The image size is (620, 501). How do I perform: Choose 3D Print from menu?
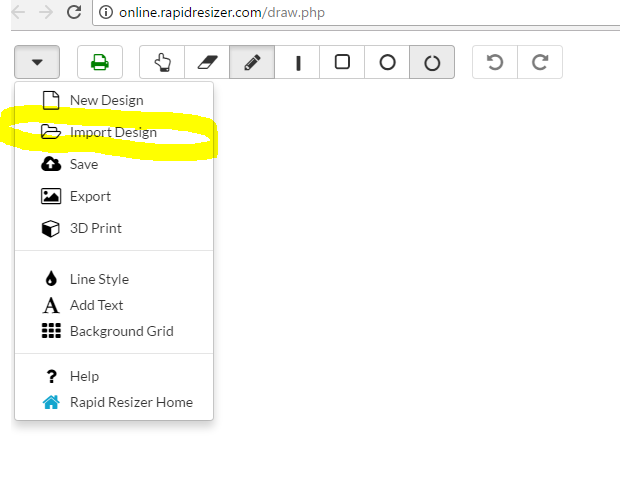(114, 228)
